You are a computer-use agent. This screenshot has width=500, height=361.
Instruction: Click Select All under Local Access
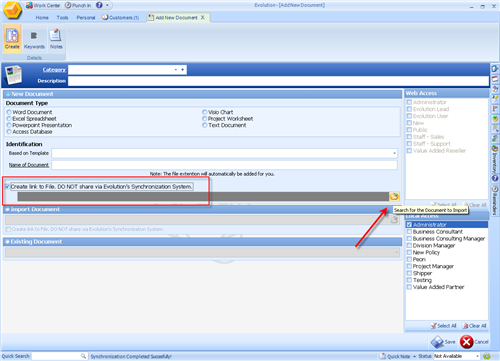click(x=443, y=326)
